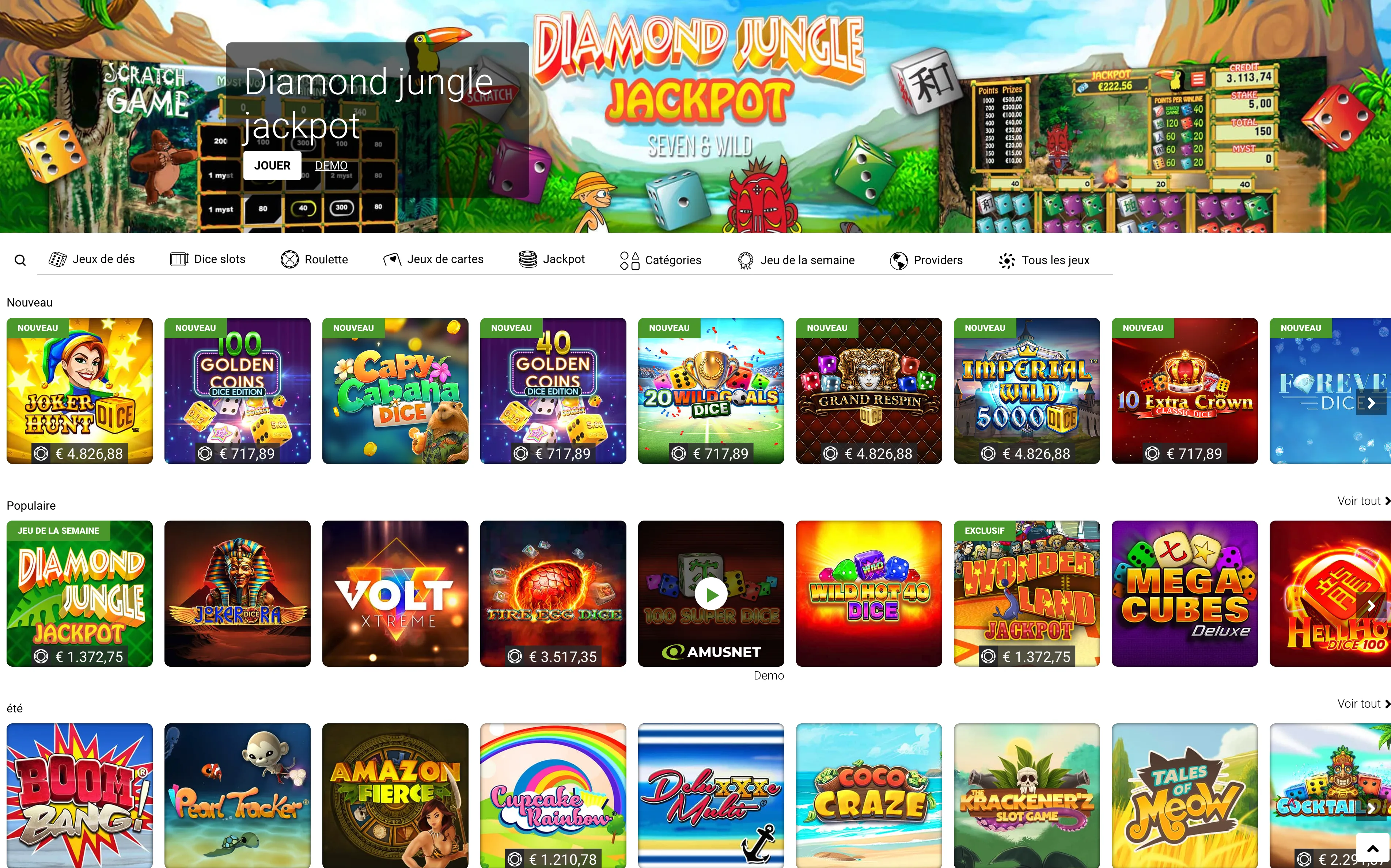Viewport: 1391px width, 868px height.
Task: Open the DEMO link on the banner
Action: [x=331, y=165]
